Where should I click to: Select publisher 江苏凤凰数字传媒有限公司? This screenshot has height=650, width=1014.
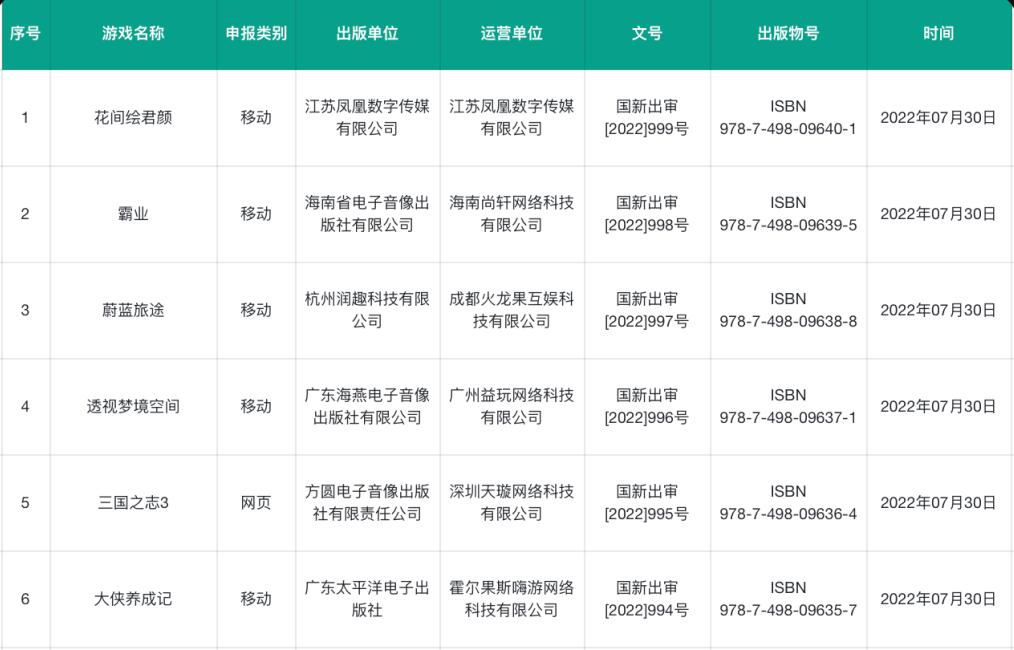(x=368, y=117)
